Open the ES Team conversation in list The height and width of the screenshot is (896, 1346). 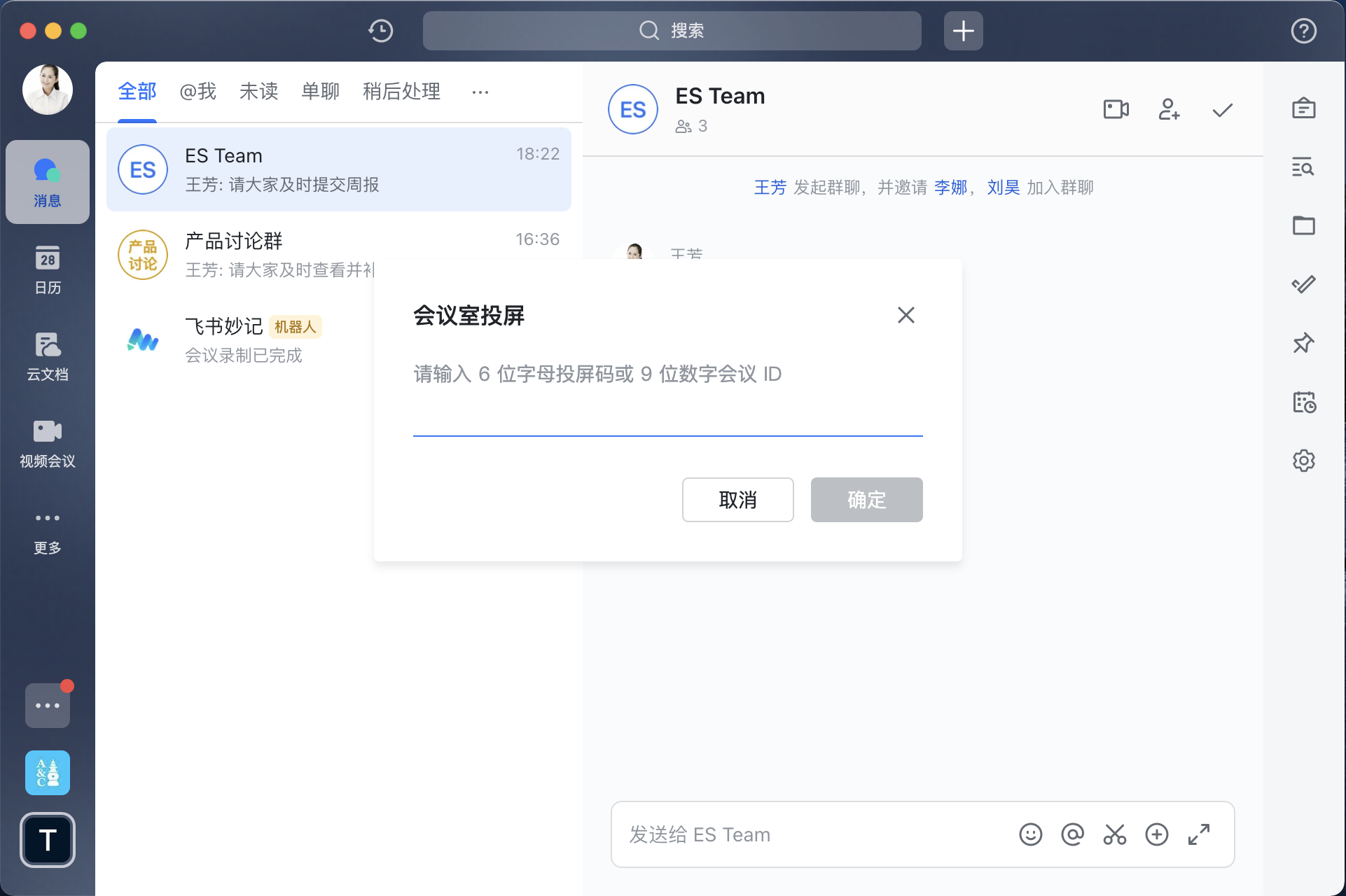tap(339, 169)
